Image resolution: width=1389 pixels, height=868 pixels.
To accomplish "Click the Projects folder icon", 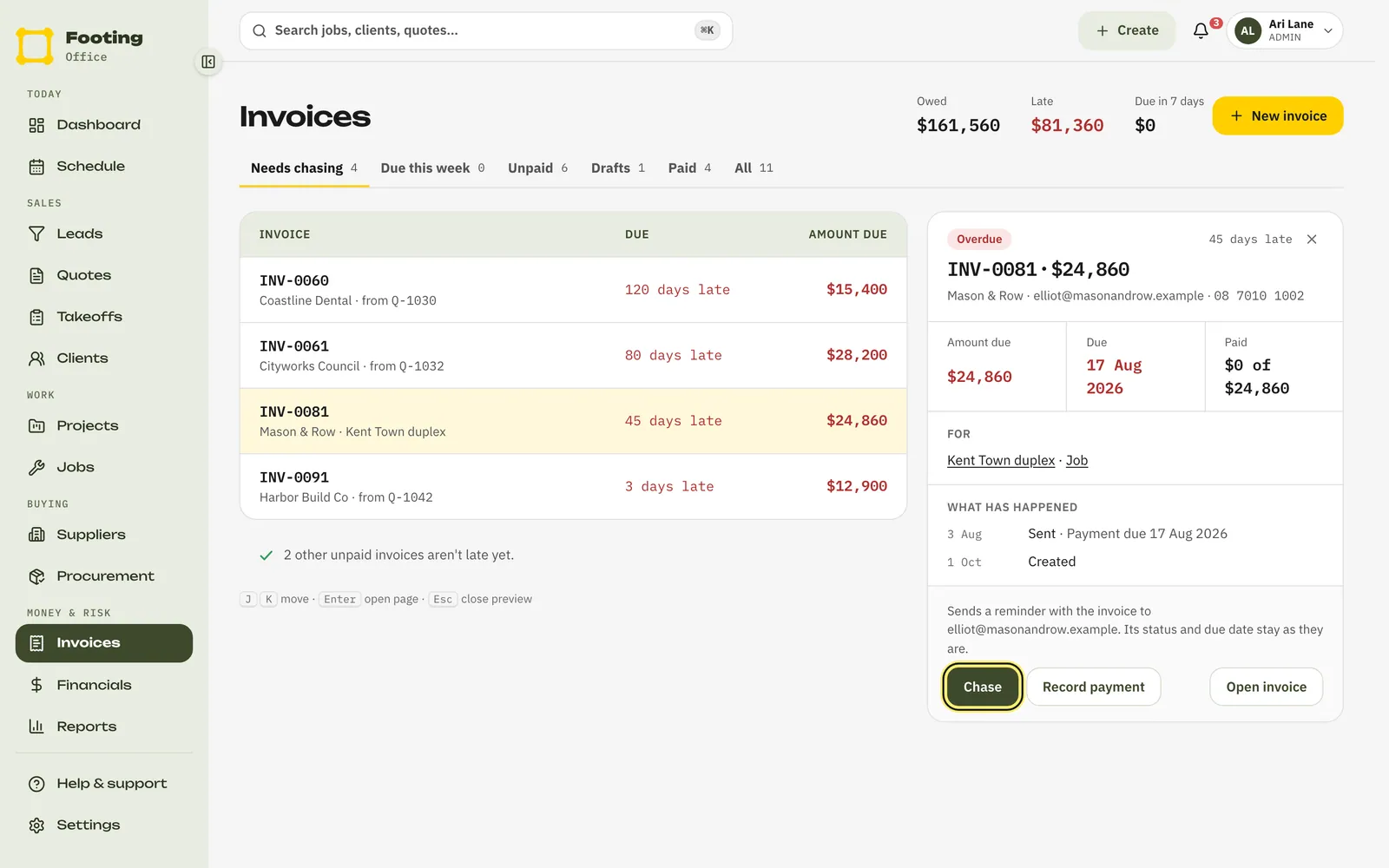I will (x=36, y=426).
